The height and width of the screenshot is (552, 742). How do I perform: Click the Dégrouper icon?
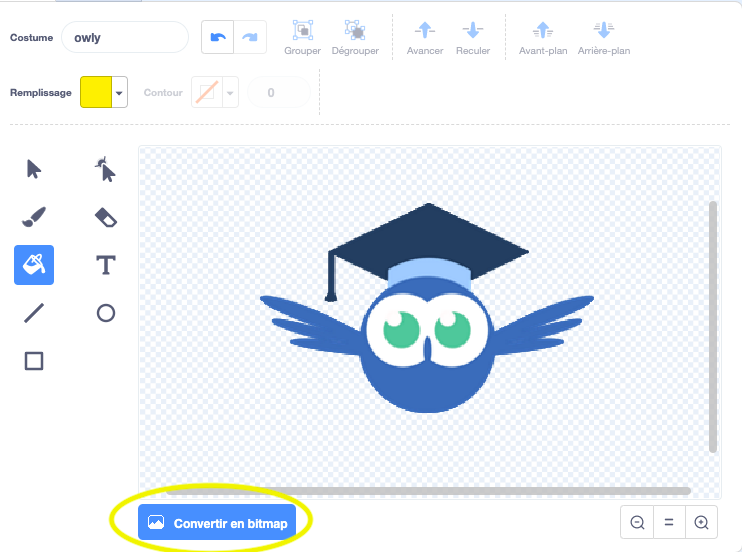(355, 30)
